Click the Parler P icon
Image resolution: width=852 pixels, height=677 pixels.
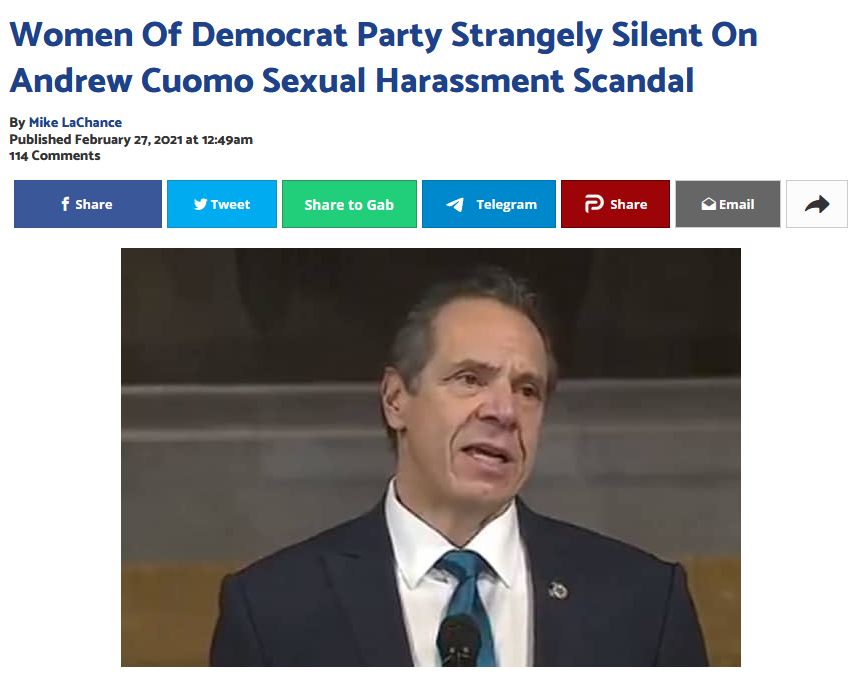pos(594,204)
